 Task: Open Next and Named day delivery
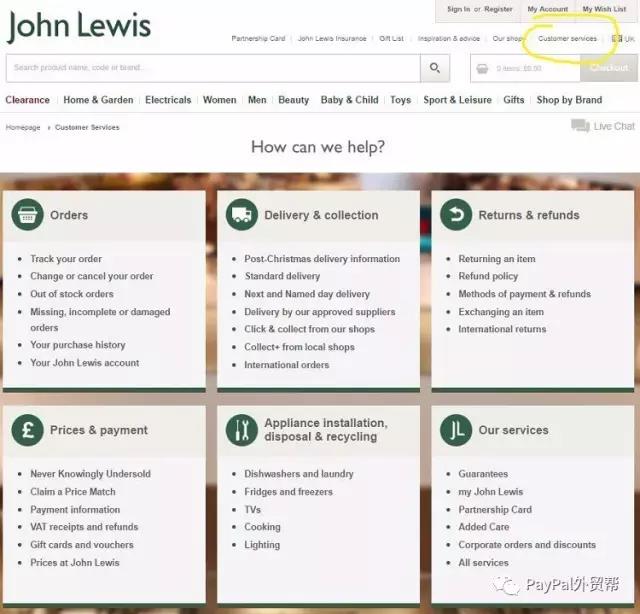(307, 294)
